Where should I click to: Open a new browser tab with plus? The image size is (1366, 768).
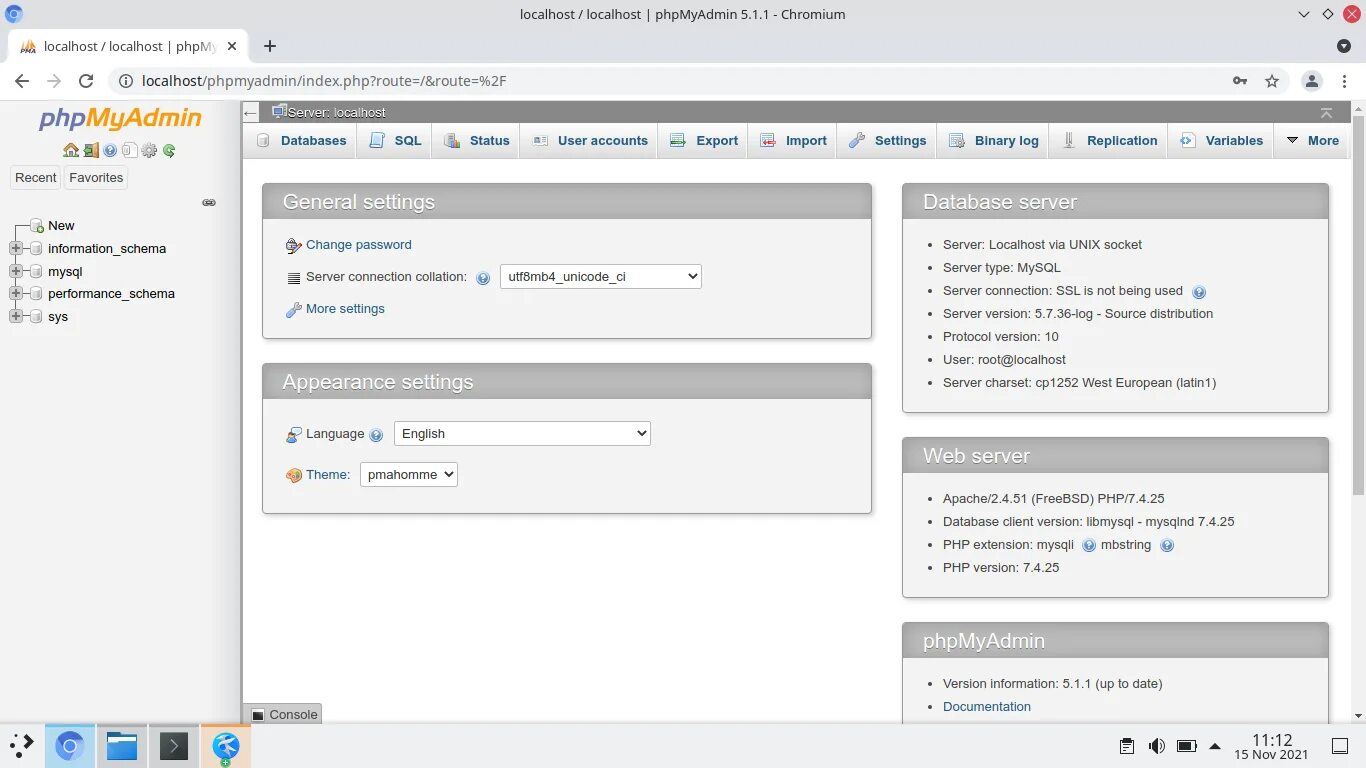pos(270,46)
